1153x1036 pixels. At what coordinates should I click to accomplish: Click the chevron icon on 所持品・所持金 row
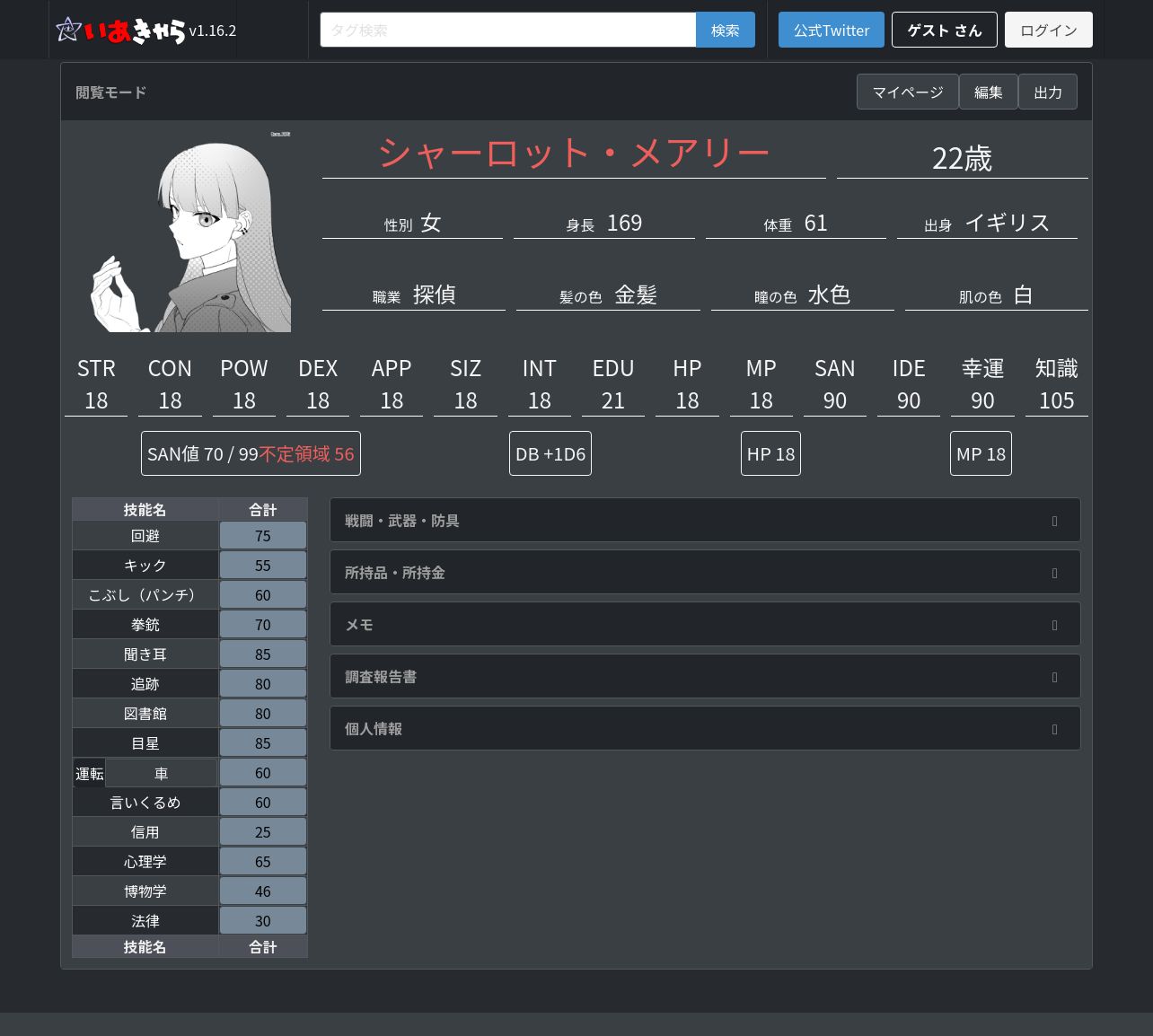[1054, 573]
